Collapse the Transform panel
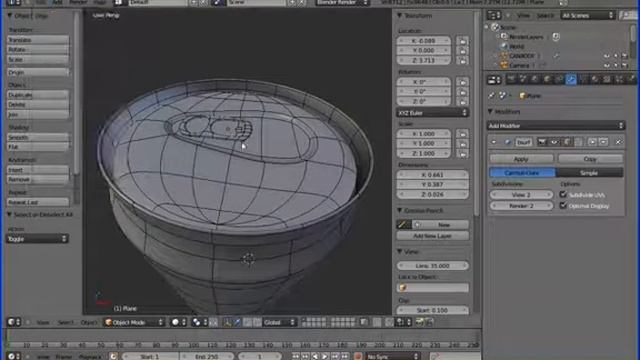The image size is (640, 360). point(400,16)
